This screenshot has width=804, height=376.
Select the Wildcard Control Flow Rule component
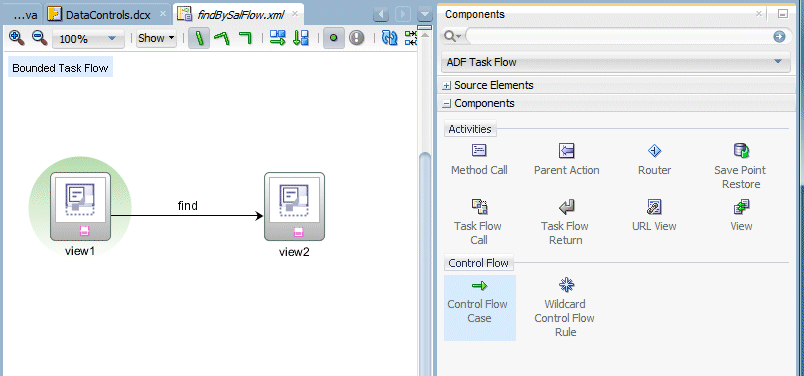pos(565,308)
